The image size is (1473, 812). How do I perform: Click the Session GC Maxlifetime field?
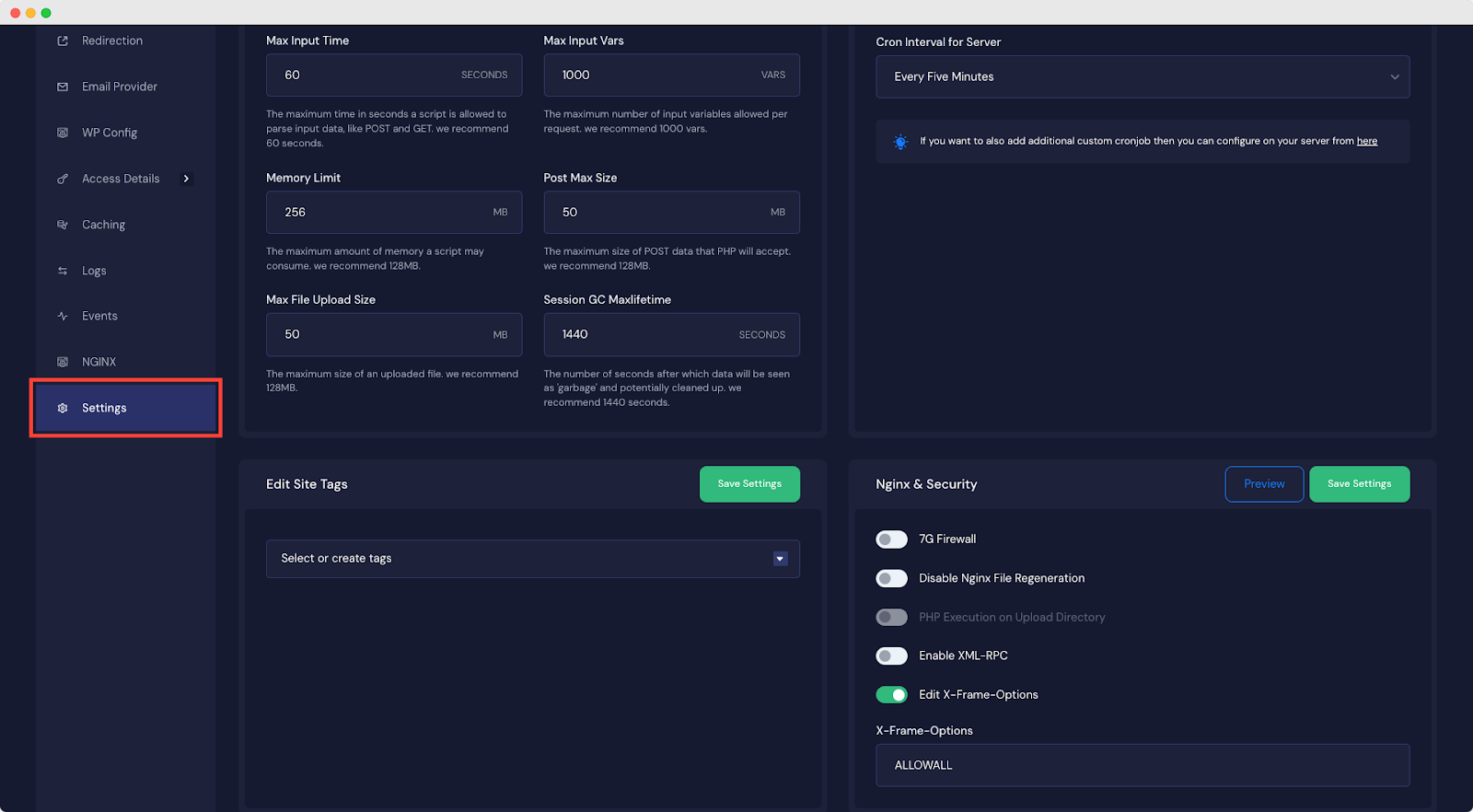[671, 334]
